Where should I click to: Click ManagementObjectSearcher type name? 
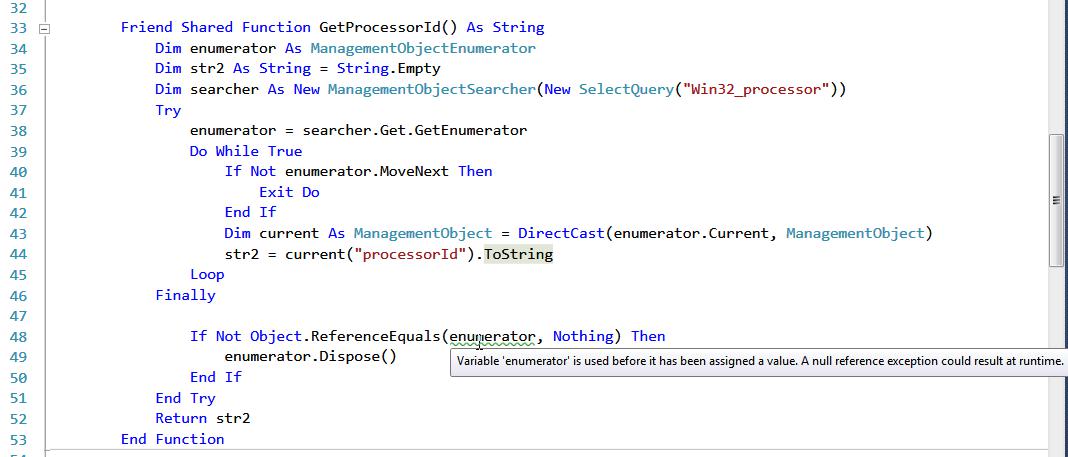click(x=432, y=89)
